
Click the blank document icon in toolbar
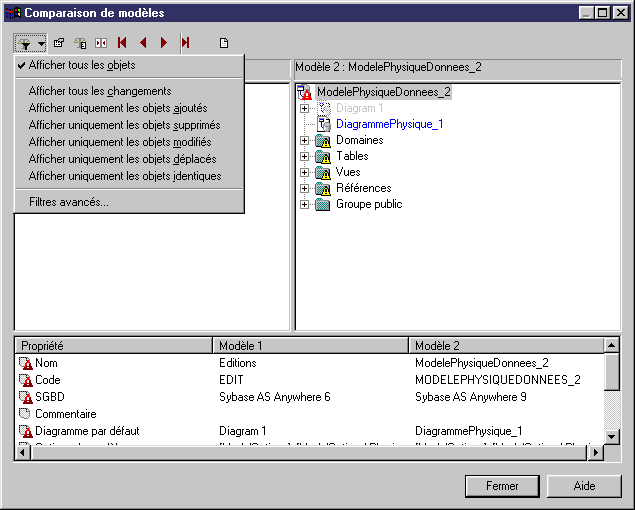pyautogui.click(x=224, y=43)
